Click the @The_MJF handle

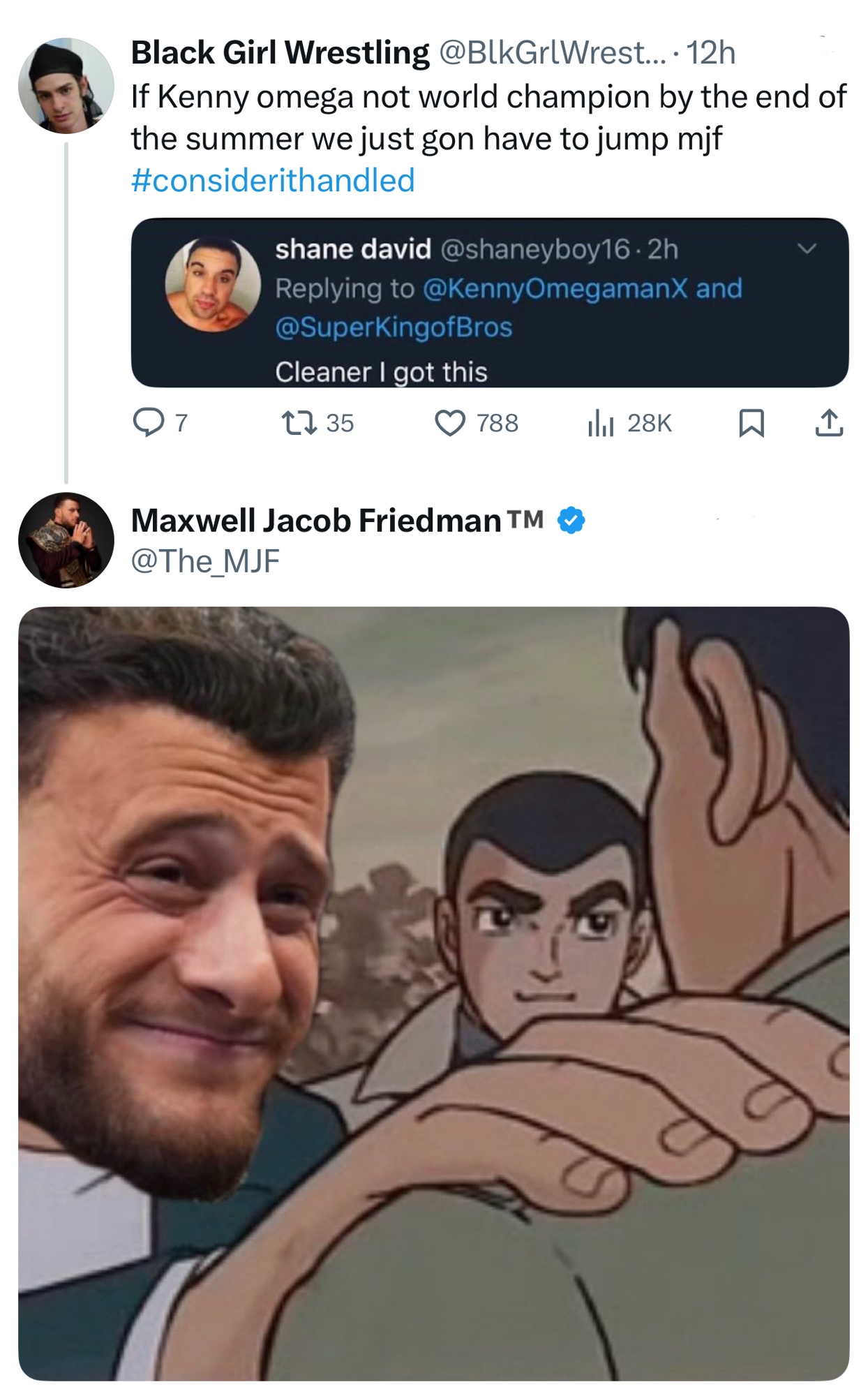point(205,560)
